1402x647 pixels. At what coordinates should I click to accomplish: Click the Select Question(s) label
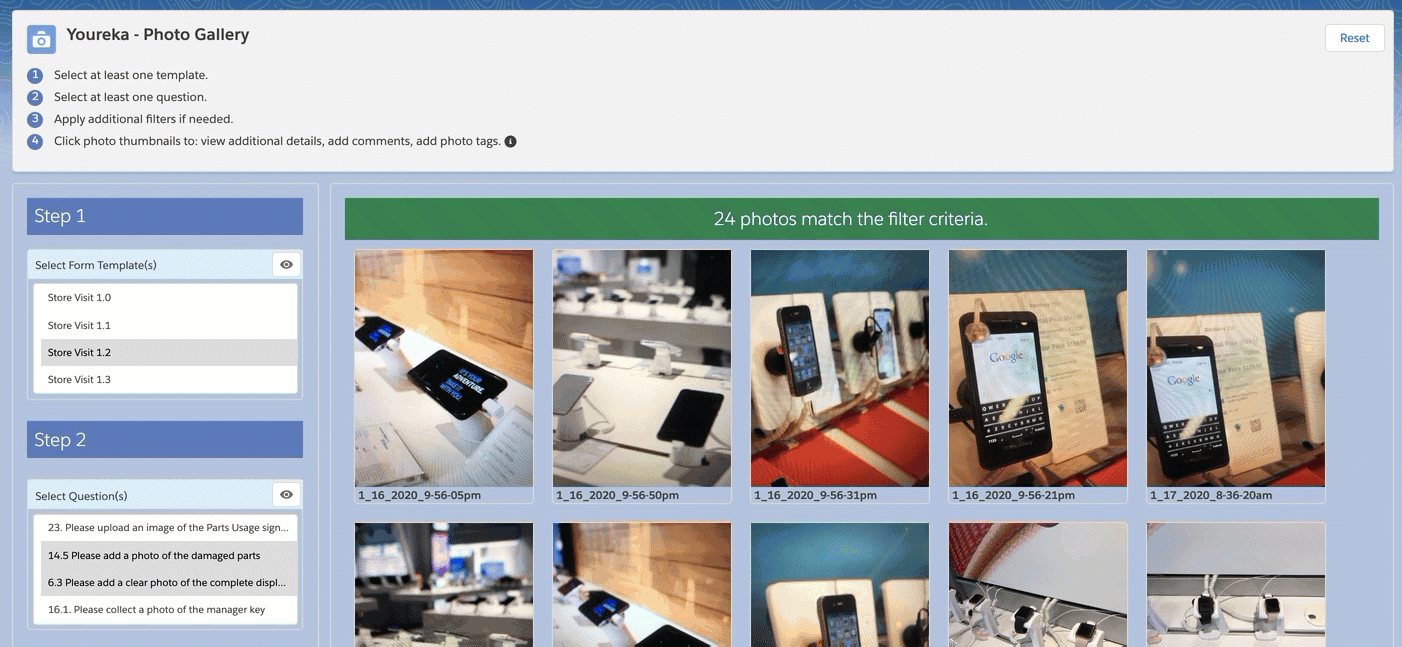pyautogui.click(x=81, y=496)
